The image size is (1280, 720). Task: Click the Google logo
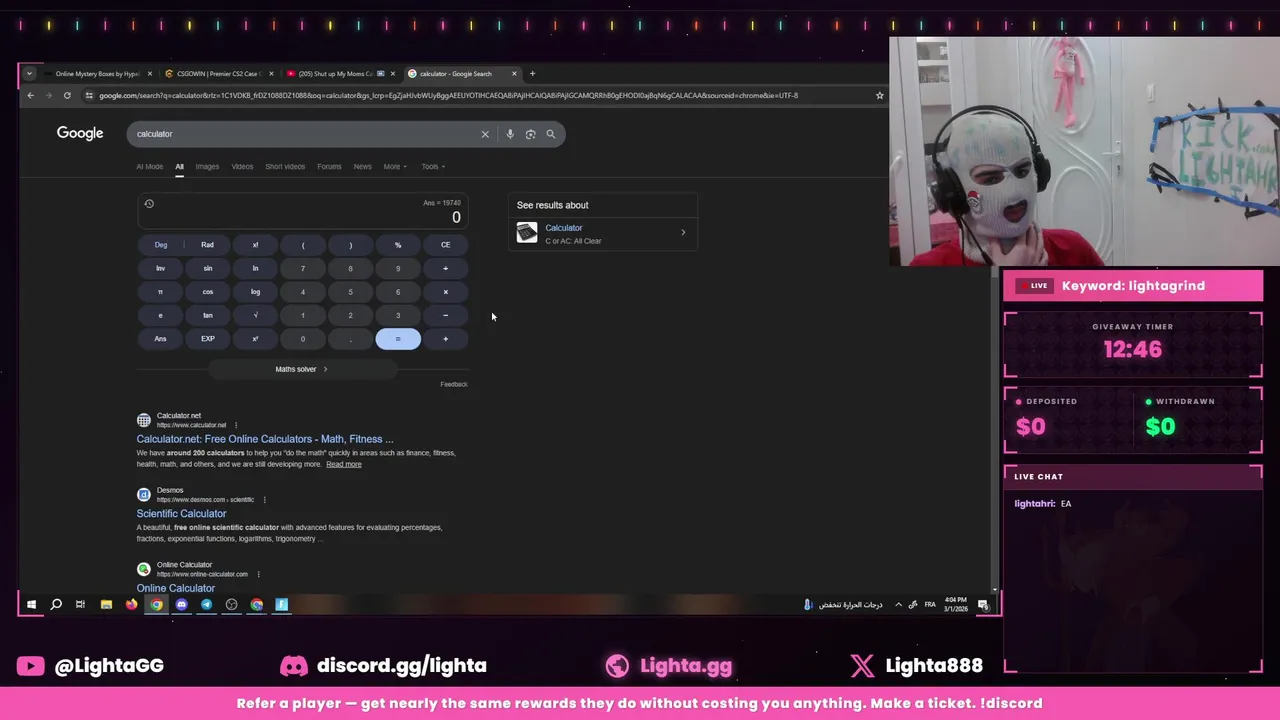pyautogui.click(x=80, y=133)
